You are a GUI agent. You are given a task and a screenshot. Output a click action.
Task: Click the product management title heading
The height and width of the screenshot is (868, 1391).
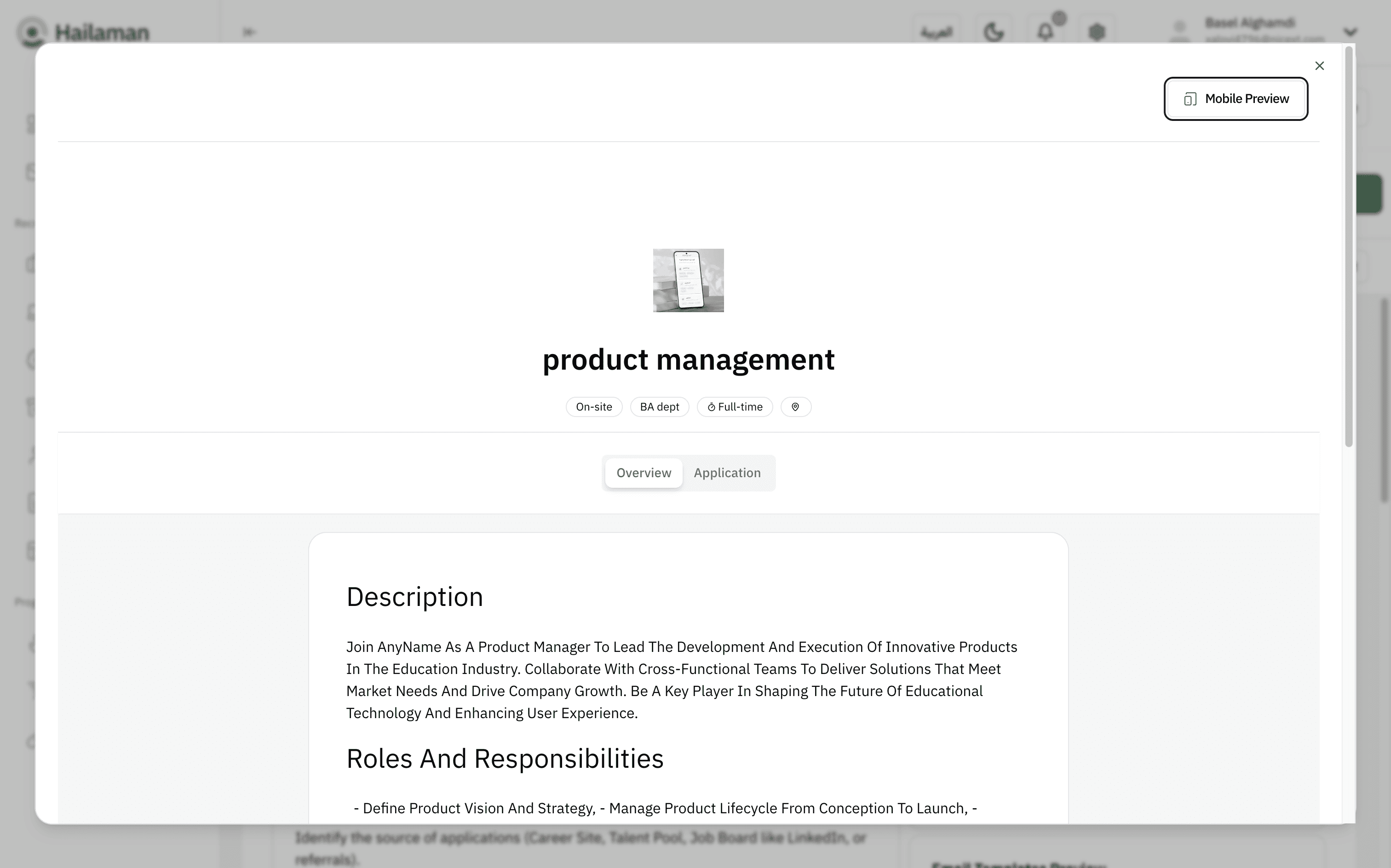[x=688, y=360]
